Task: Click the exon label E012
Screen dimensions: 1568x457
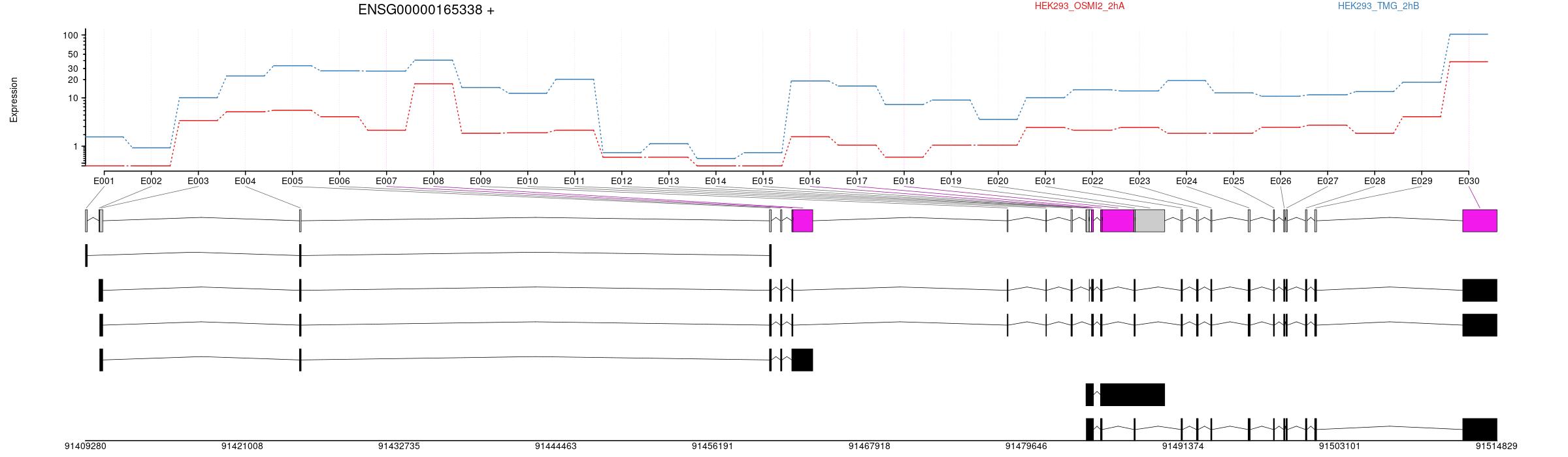Action: tap(621, 181)
